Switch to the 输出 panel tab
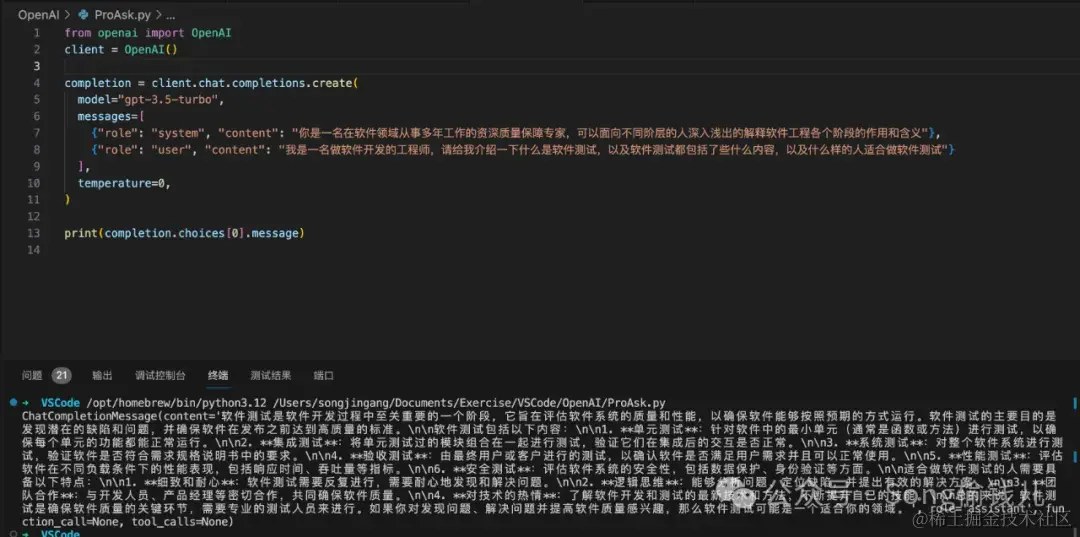Screen dimensions: 1080x537 (x=102, y=375)
